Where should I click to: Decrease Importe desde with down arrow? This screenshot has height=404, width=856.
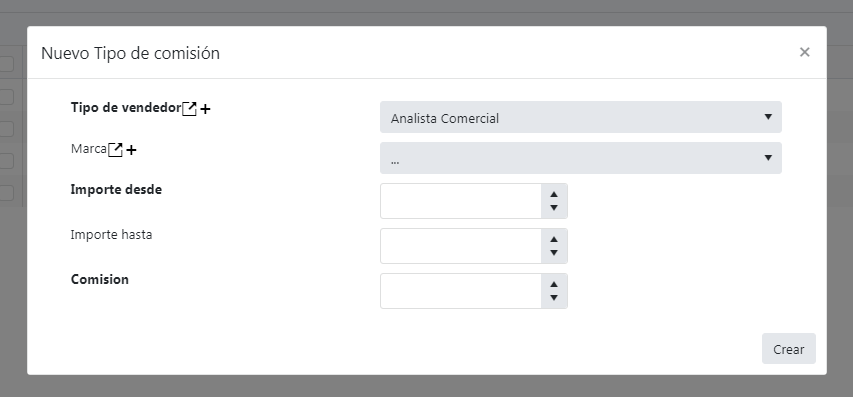tap(554, 207)
